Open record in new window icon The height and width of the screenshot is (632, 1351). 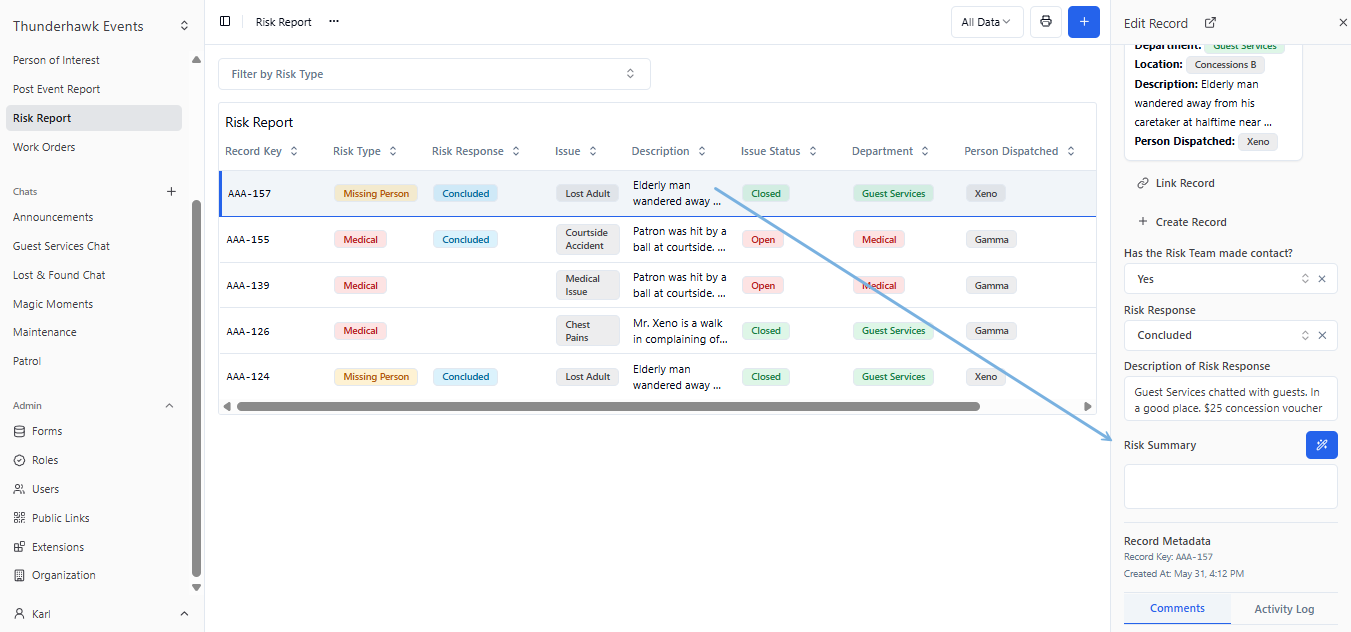(1210, 23)
